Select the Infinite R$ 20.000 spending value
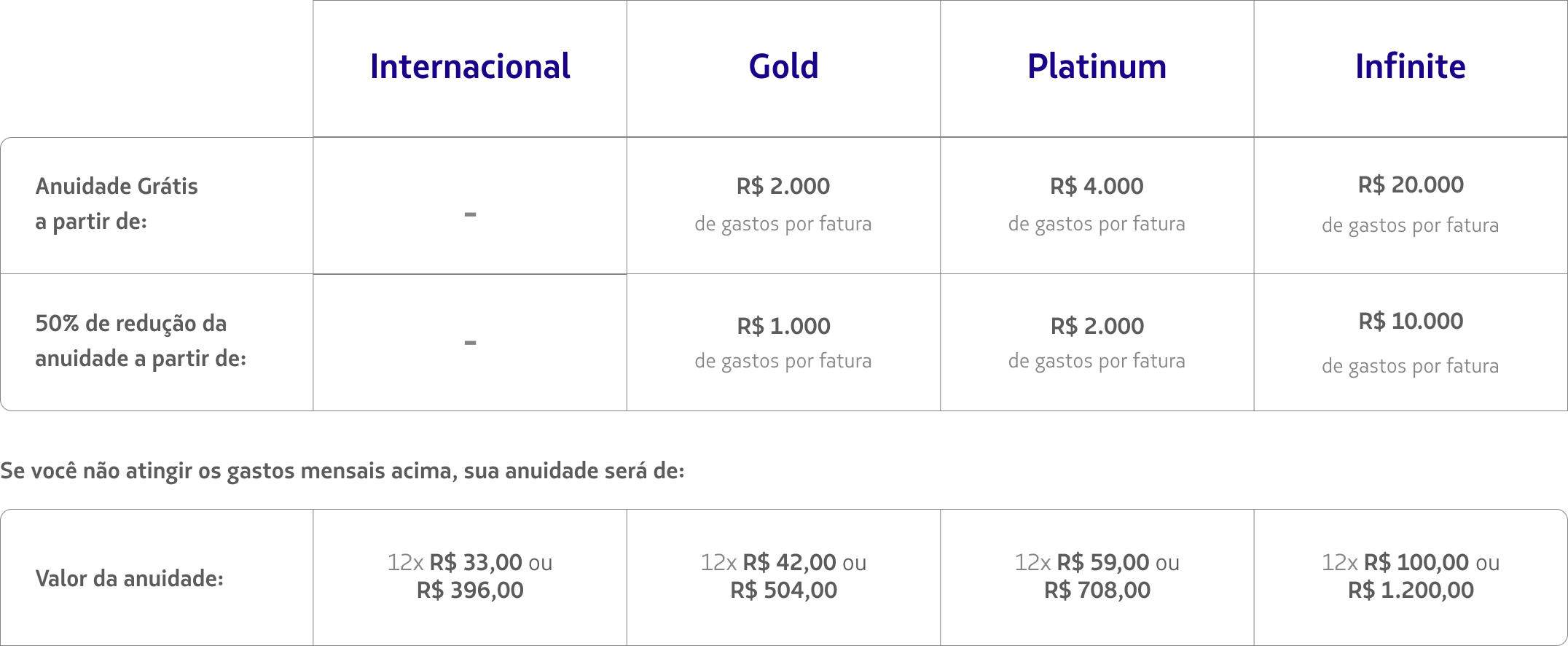 (1411, 184)
